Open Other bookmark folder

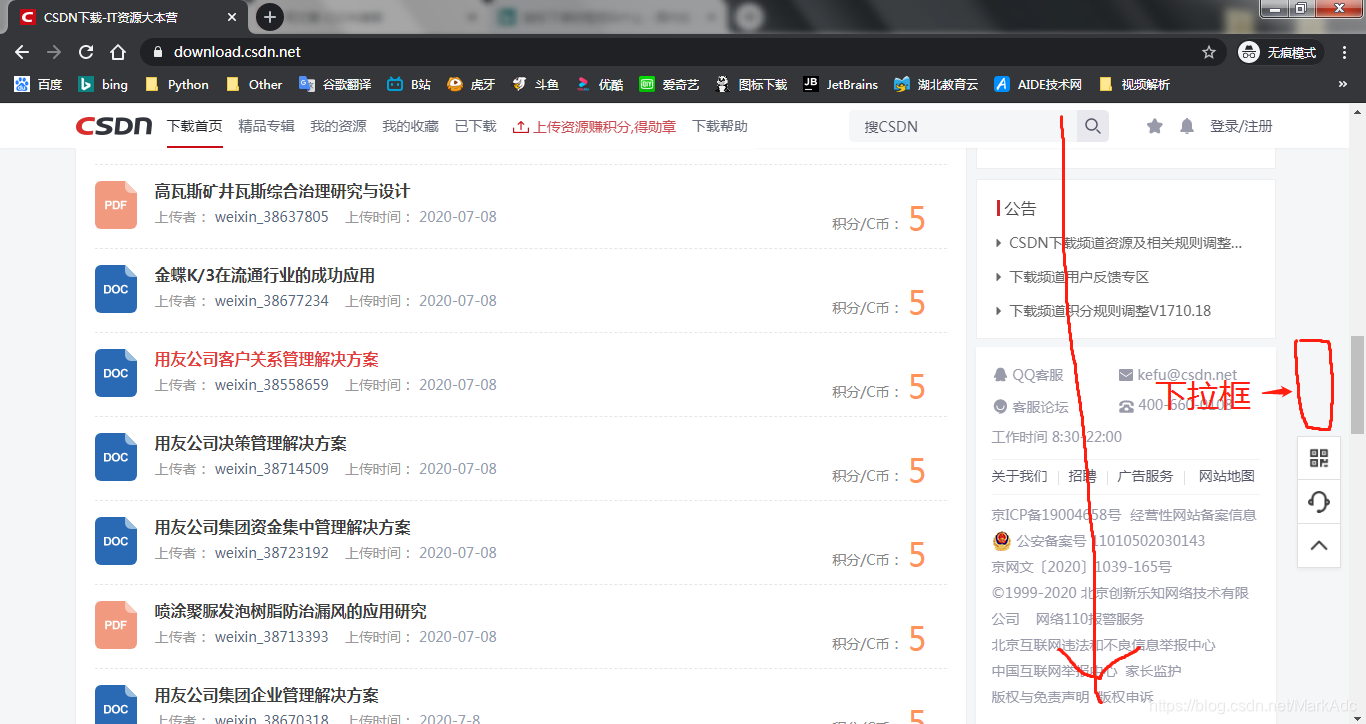click(x=255, y=85)
